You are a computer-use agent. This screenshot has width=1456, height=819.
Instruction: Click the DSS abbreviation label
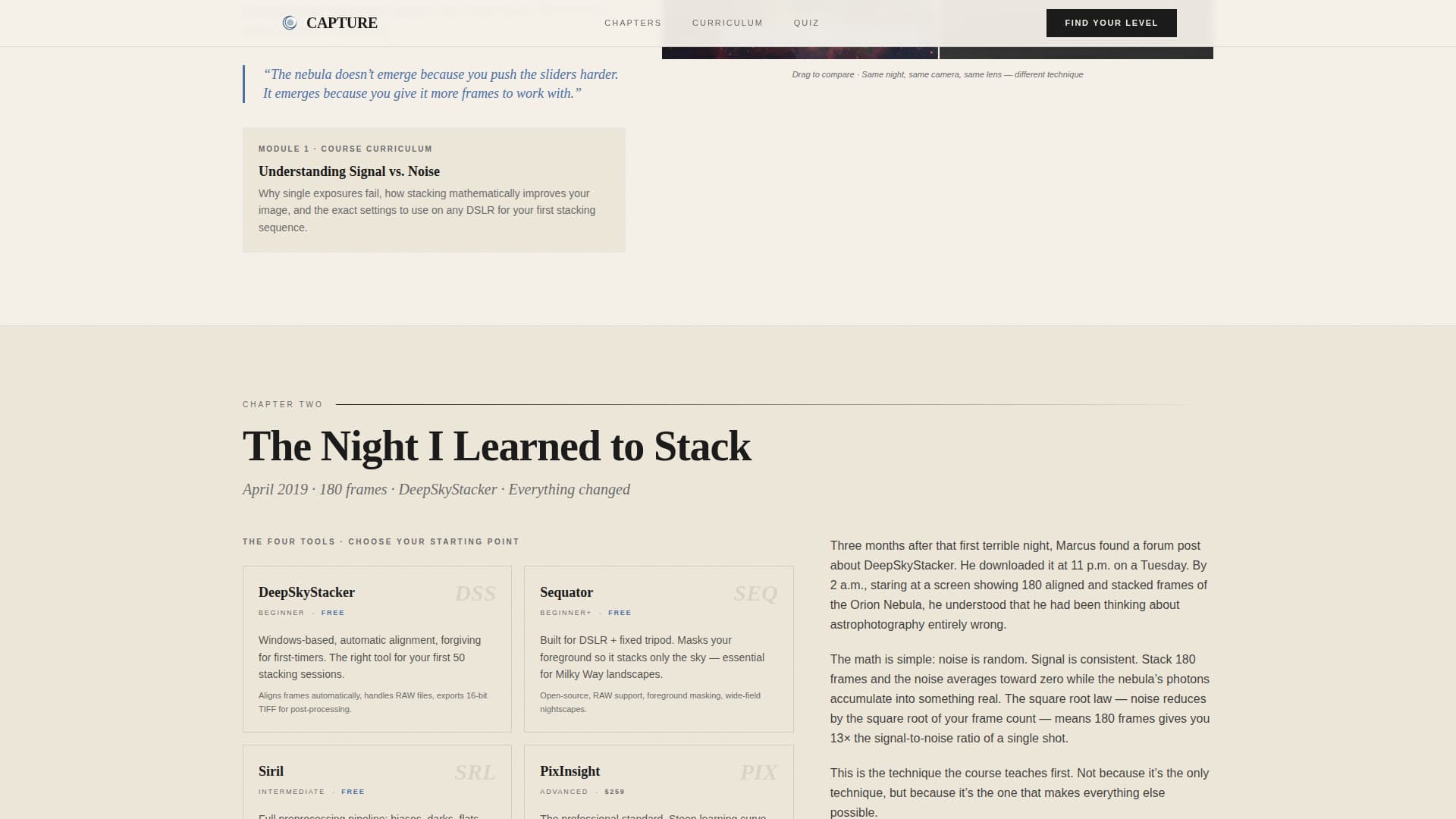(x=475, y=594)
